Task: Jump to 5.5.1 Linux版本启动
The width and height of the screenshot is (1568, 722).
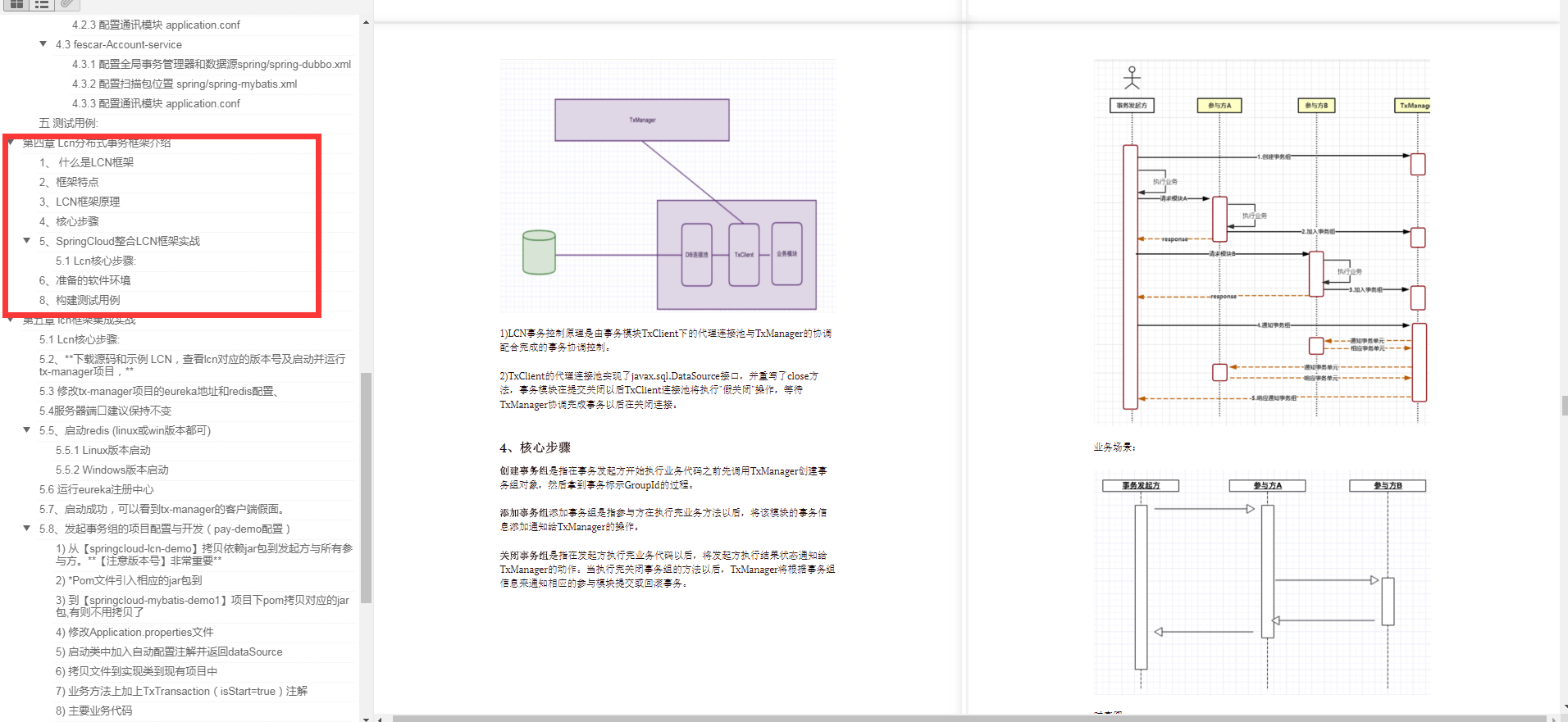Action: click(x=103, y=450)
